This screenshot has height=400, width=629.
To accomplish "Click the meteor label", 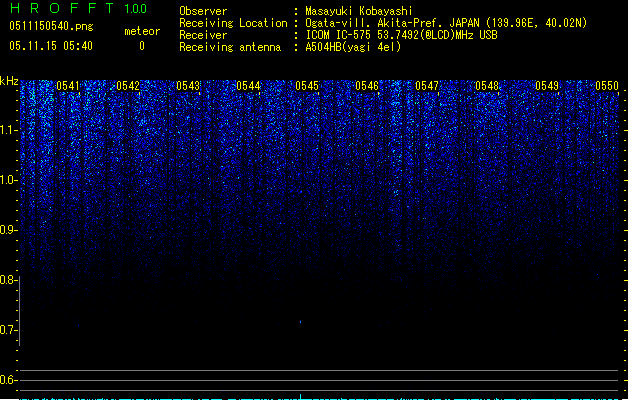I will click(142, 31).
